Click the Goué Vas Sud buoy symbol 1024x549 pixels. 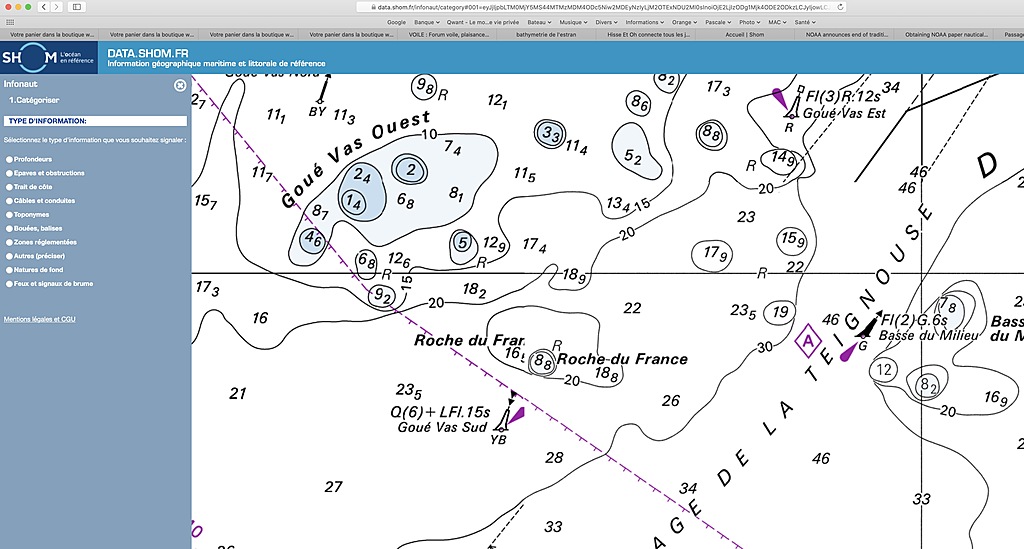coord(504,418)
